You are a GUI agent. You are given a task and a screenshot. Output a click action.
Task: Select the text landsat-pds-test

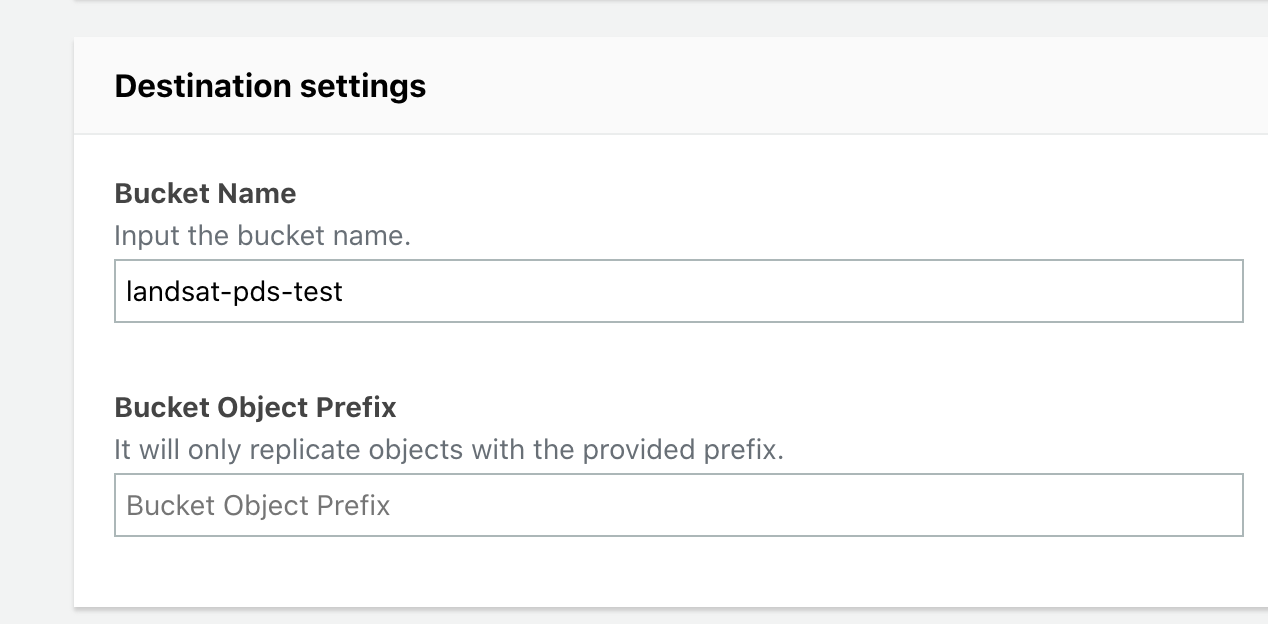235,291
